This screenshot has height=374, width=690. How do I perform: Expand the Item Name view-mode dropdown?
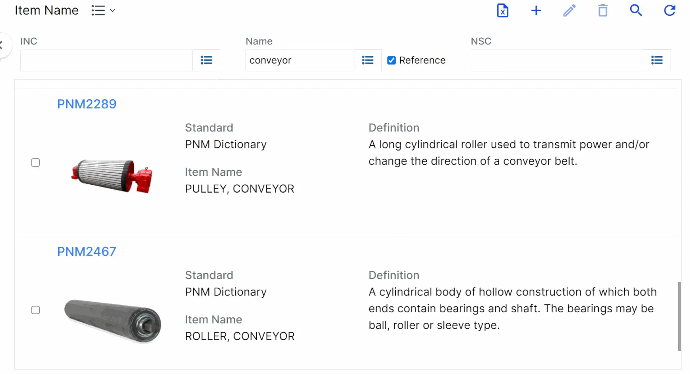103,11
